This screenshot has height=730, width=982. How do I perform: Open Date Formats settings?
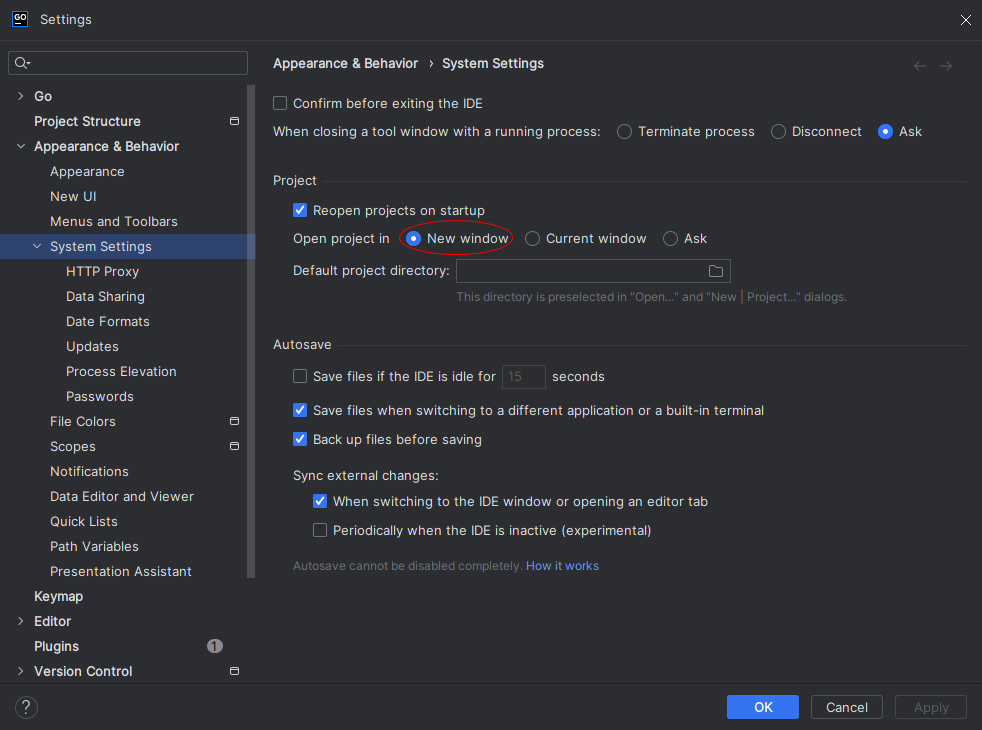click(108, 321)
